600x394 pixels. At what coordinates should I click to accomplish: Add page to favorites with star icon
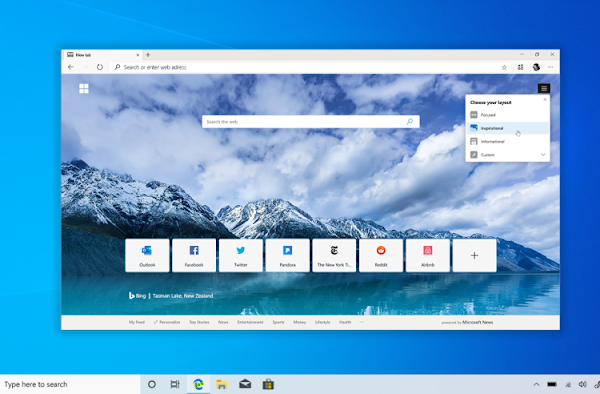(504, 67)
